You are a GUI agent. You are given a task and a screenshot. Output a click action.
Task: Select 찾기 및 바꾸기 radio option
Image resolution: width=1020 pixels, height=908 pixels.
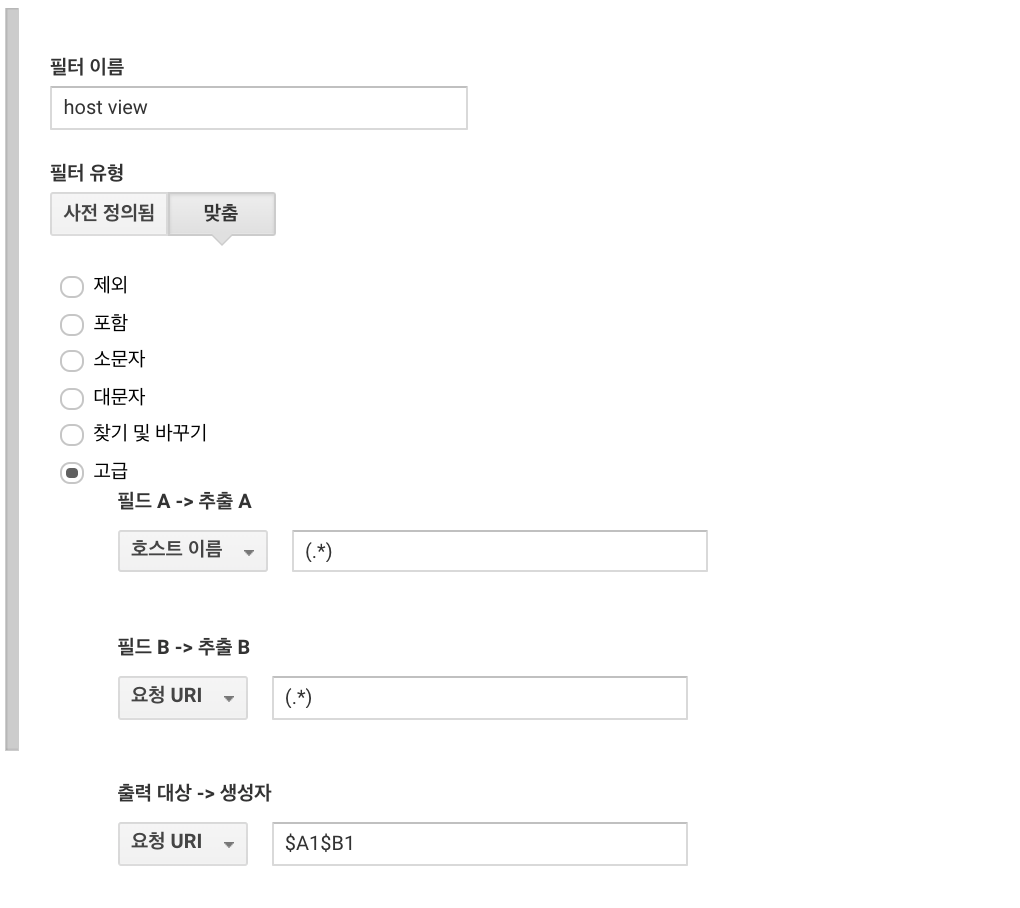click(x=72, y=434)
